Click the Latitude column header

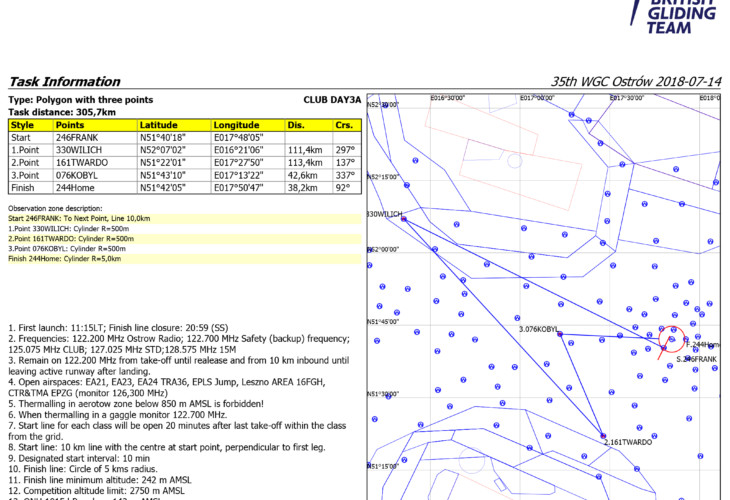tap(173, 125)
